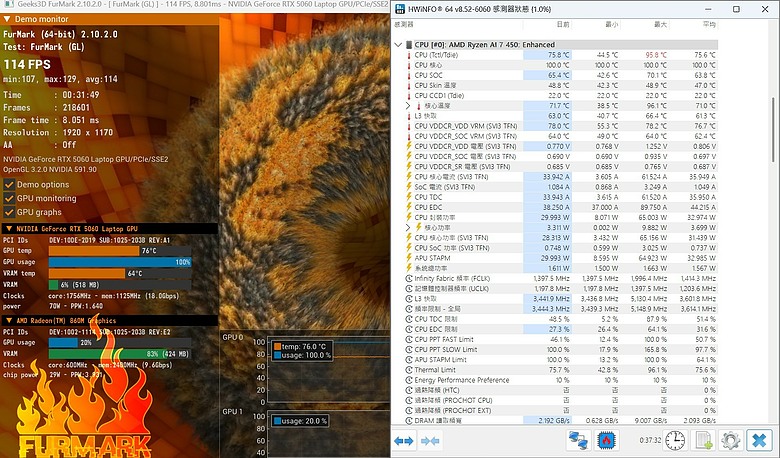The image size is (780, 458).
Task: Close sensors with the blue X button
Action: (x=759, y=441)
